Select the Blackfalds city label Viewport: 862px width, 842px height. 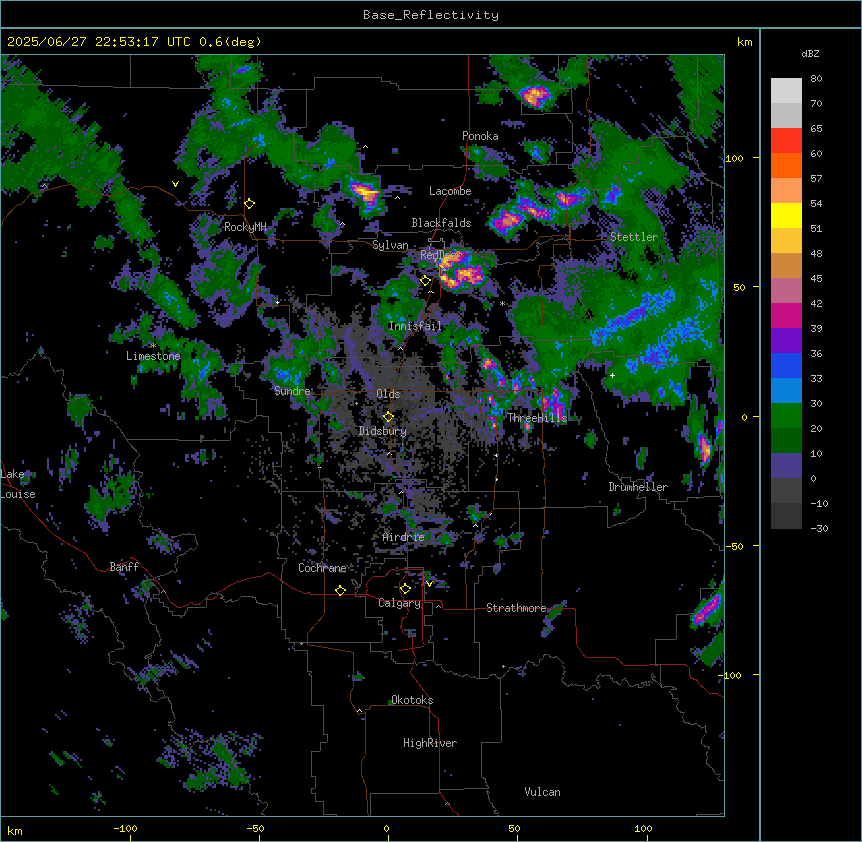pos(441,223)
